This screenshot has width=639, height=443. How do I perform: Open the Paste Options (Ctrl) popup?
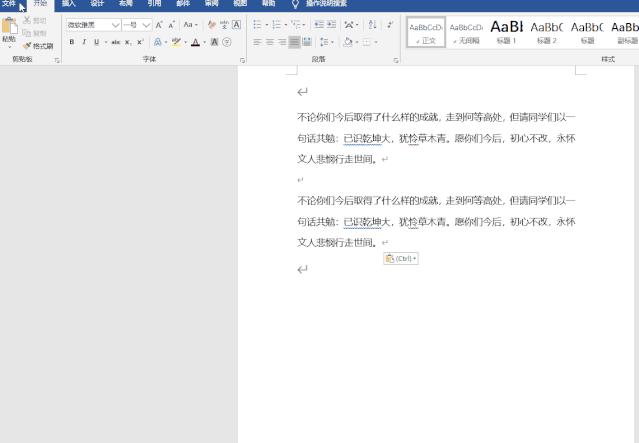coord(401,258)
